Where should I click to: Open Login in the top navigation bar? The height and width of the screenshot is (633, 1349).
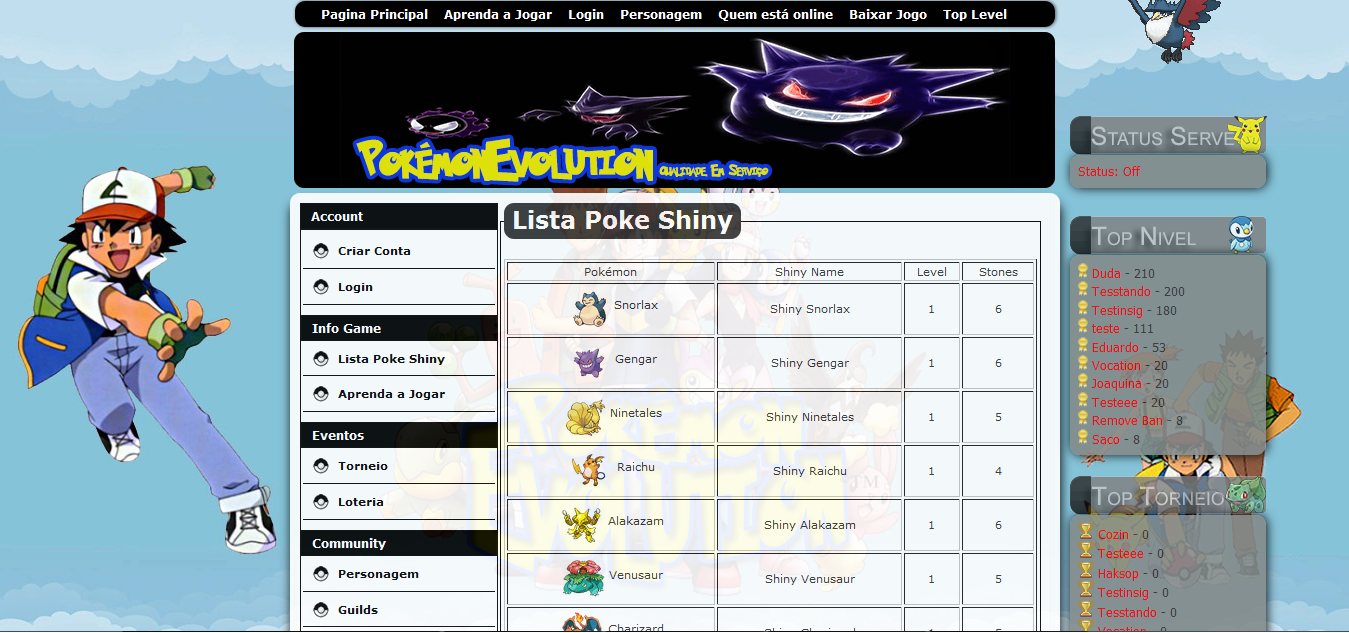[586, 15]
